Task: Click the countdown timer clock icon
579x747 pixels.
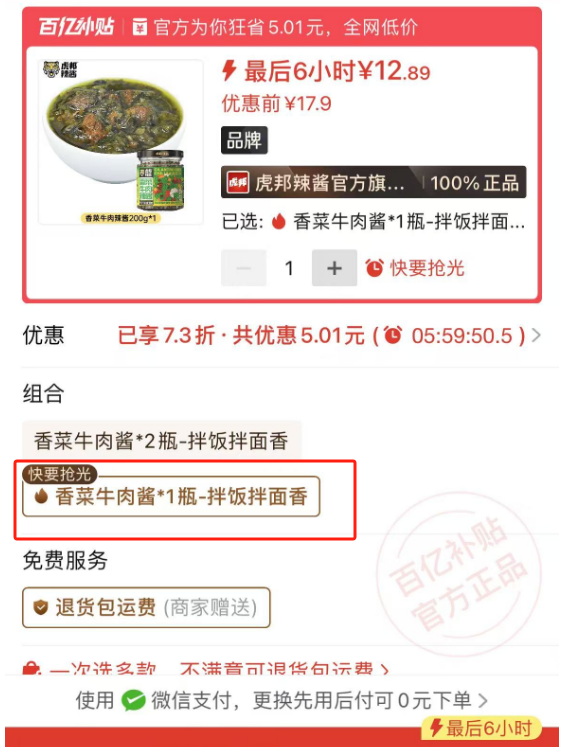Action: [x=393, y=335]
